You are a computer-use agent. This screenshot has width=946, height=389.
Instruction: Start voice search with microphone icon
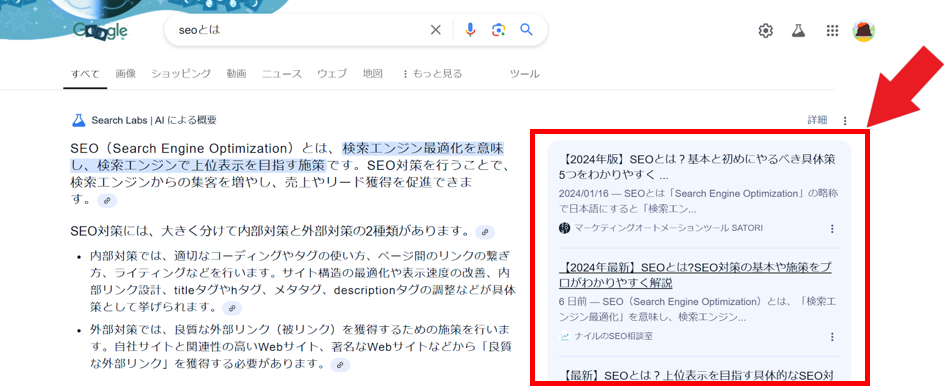coord(471,30)
